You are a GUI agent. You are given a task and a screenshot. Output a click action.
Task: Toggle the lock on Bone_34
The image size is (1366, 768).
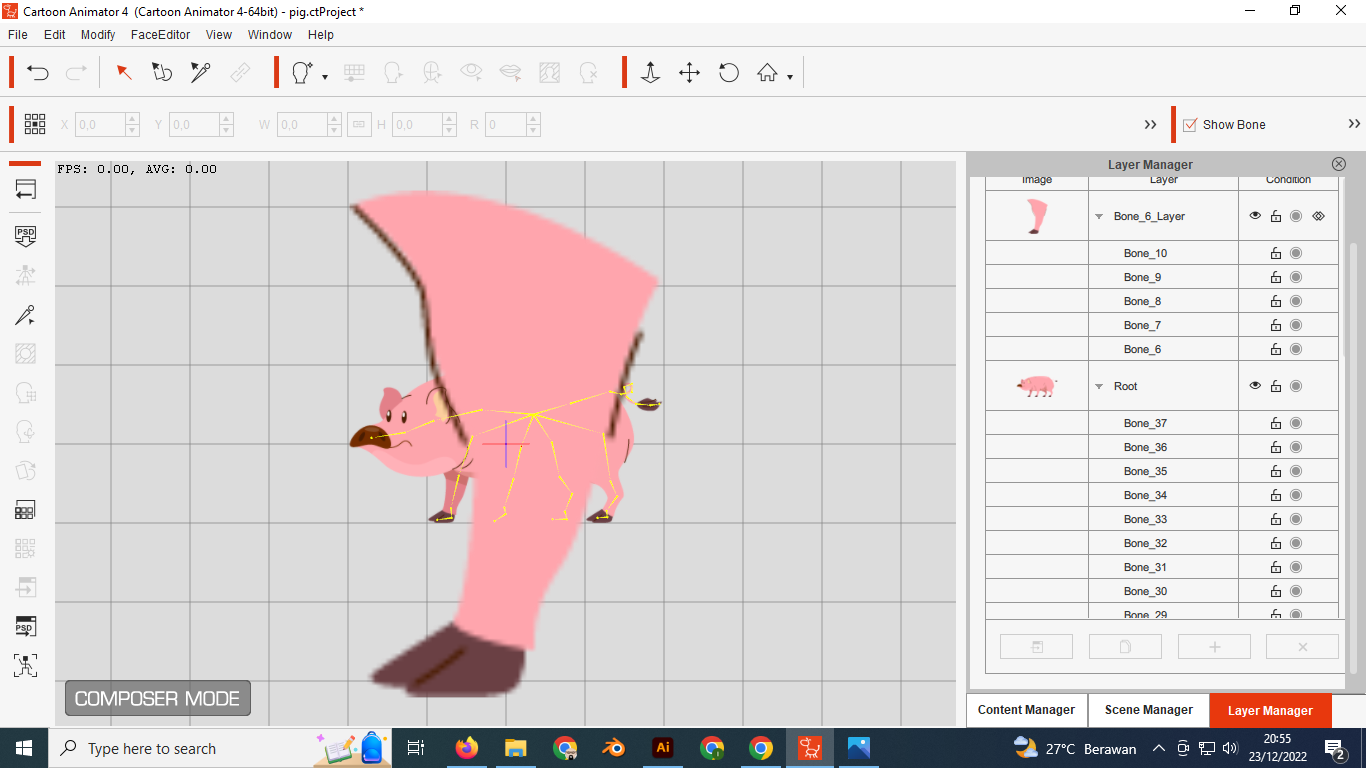[x=1276, y=495]
